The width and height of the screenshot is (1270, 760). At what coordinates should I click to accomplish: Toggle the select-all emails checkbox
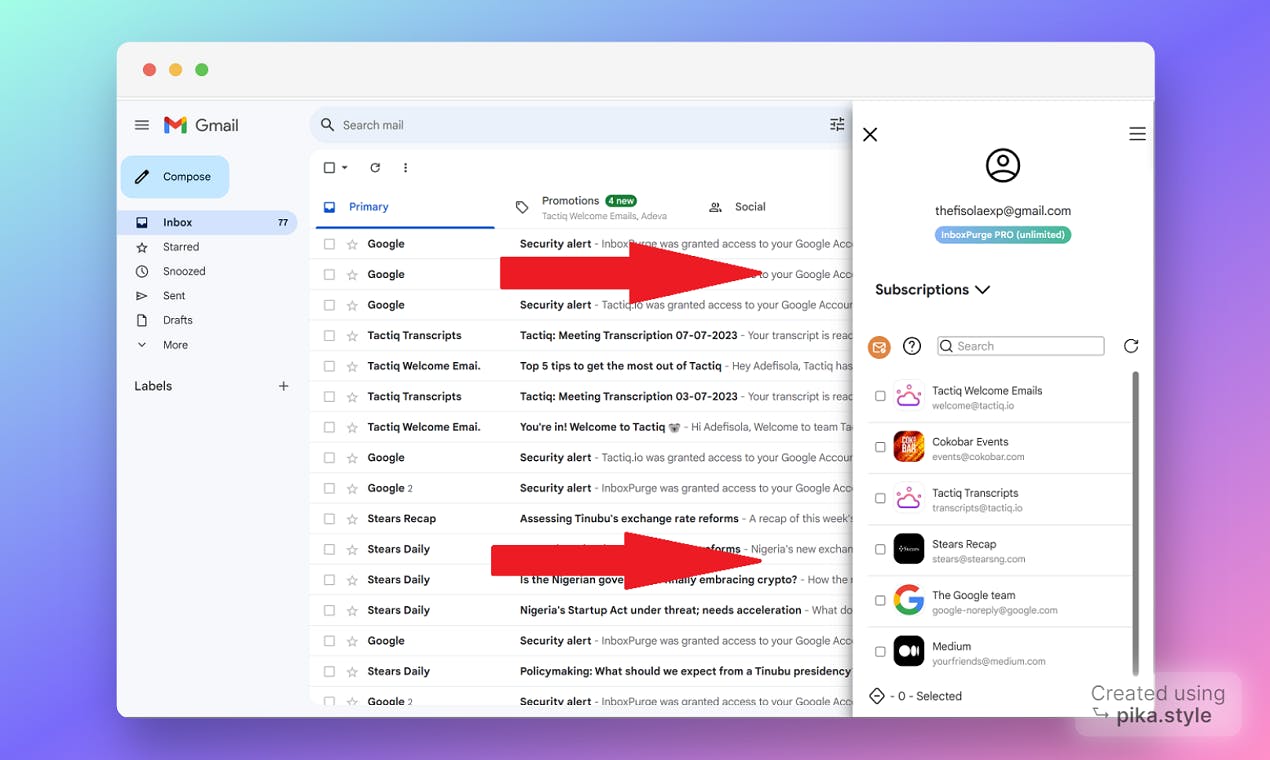pyautogui.click(x=329, y=168)
